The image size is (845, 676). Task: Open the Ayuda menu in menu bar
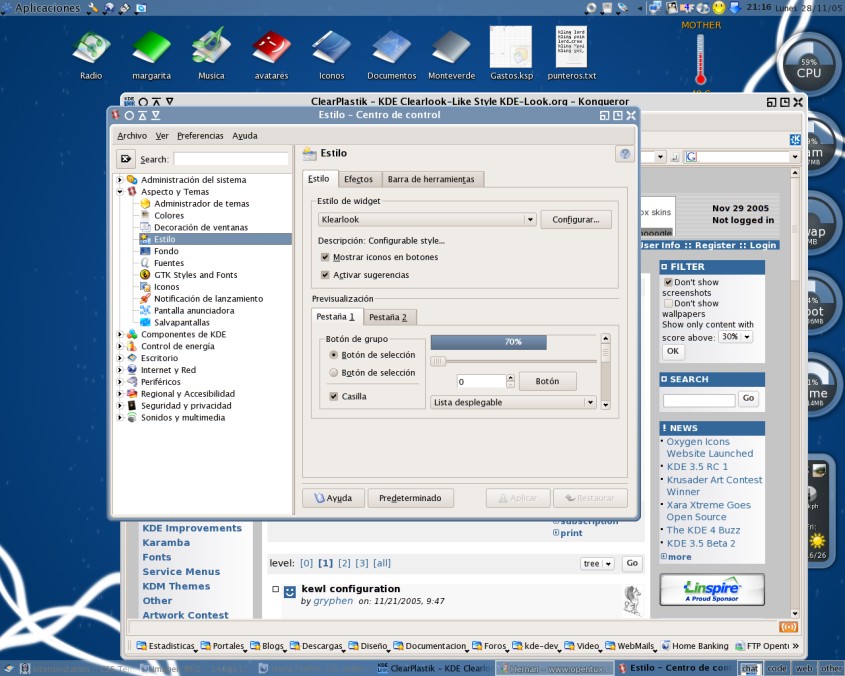click(245, 136)
